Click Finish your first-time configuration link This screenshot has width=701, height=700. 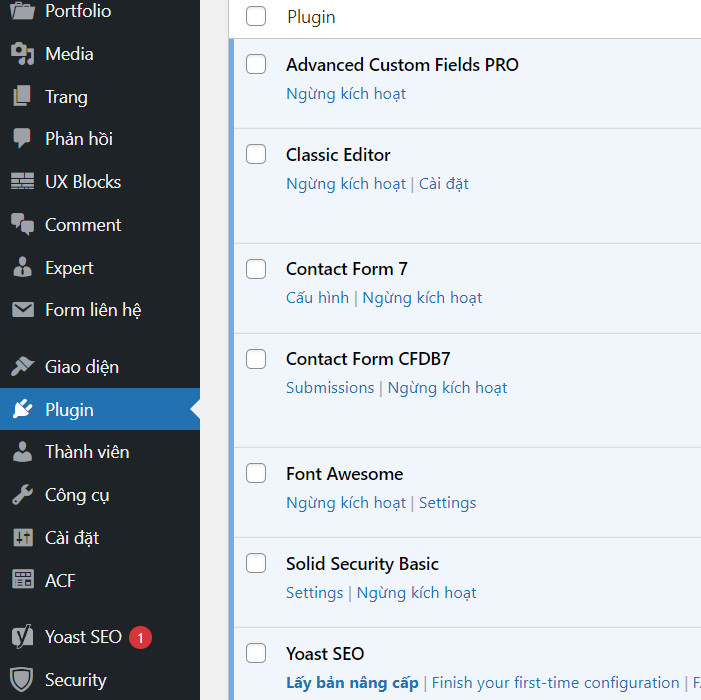point(555,683)
